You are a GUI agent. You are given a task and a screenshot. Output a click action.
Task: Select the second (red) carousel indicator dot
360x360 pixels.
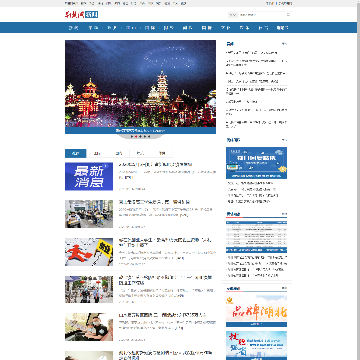click(x=136, y=136)
